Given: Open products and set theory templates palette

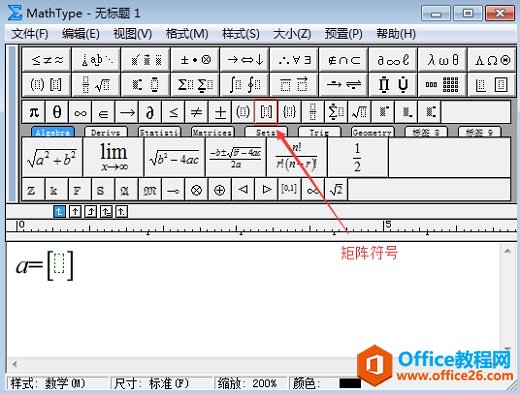Looking at the screenshot, I should (x=393, y=84).
